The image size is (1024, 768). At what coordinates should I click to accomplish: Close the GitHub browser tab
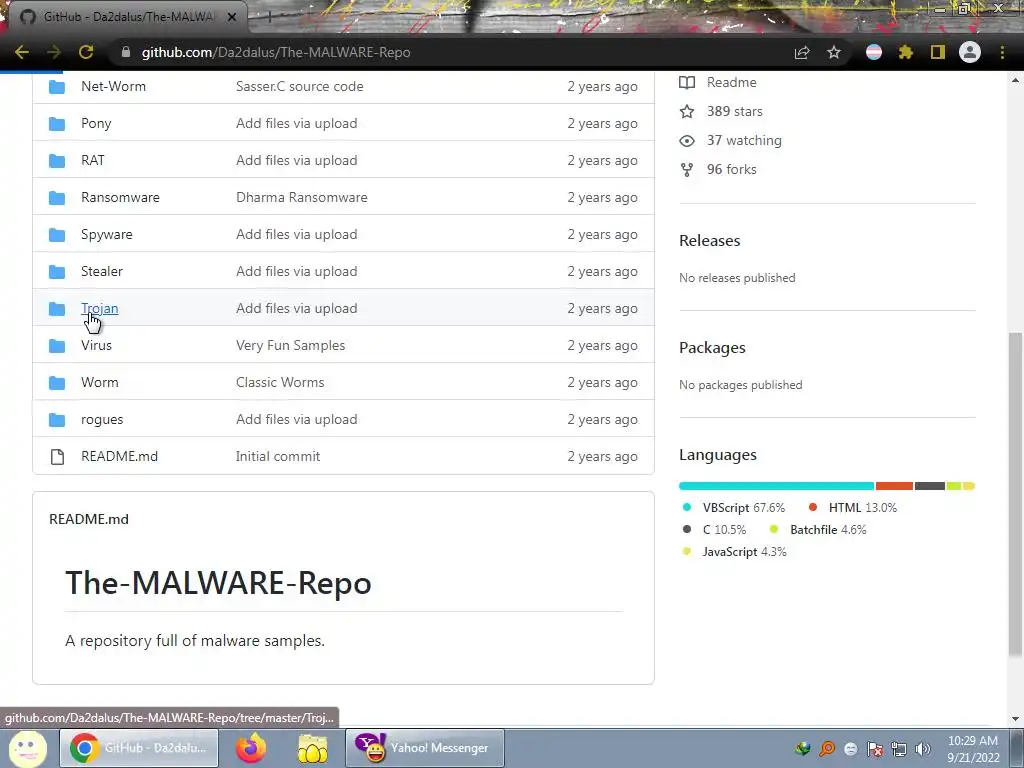pos(232,17)
